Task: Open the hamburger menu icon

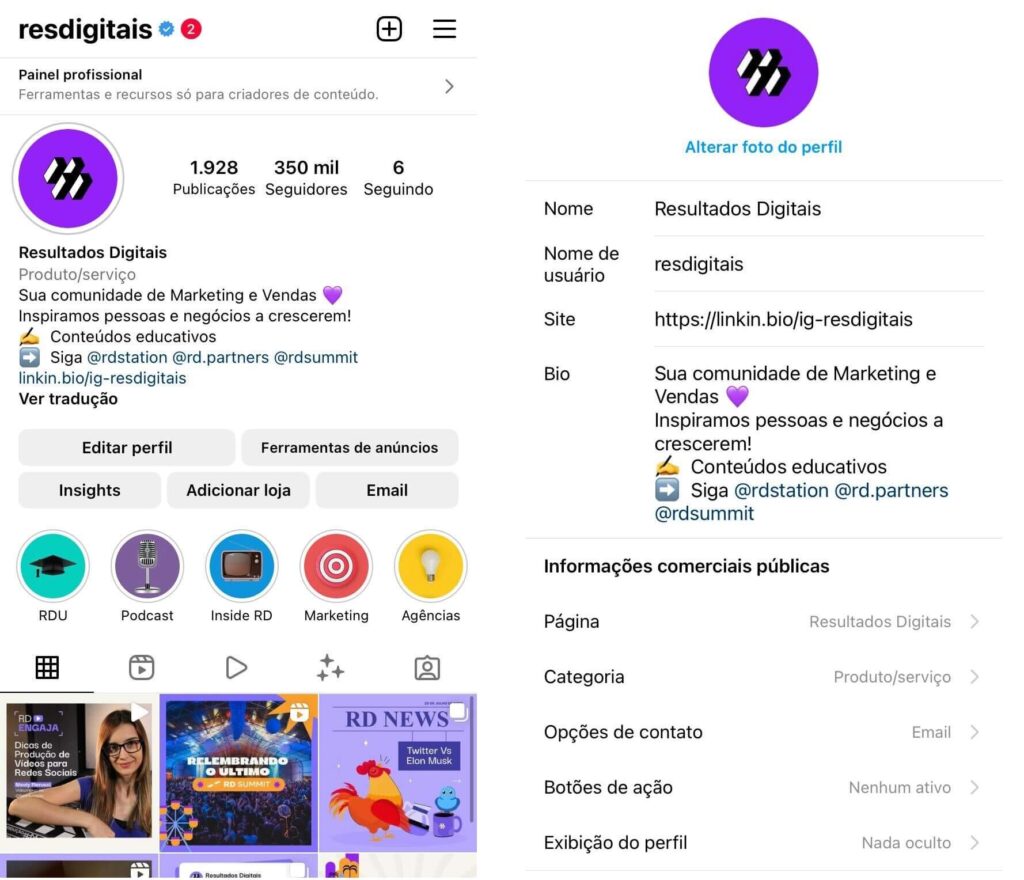Action: pyautogui.click(x=444, y=29)
